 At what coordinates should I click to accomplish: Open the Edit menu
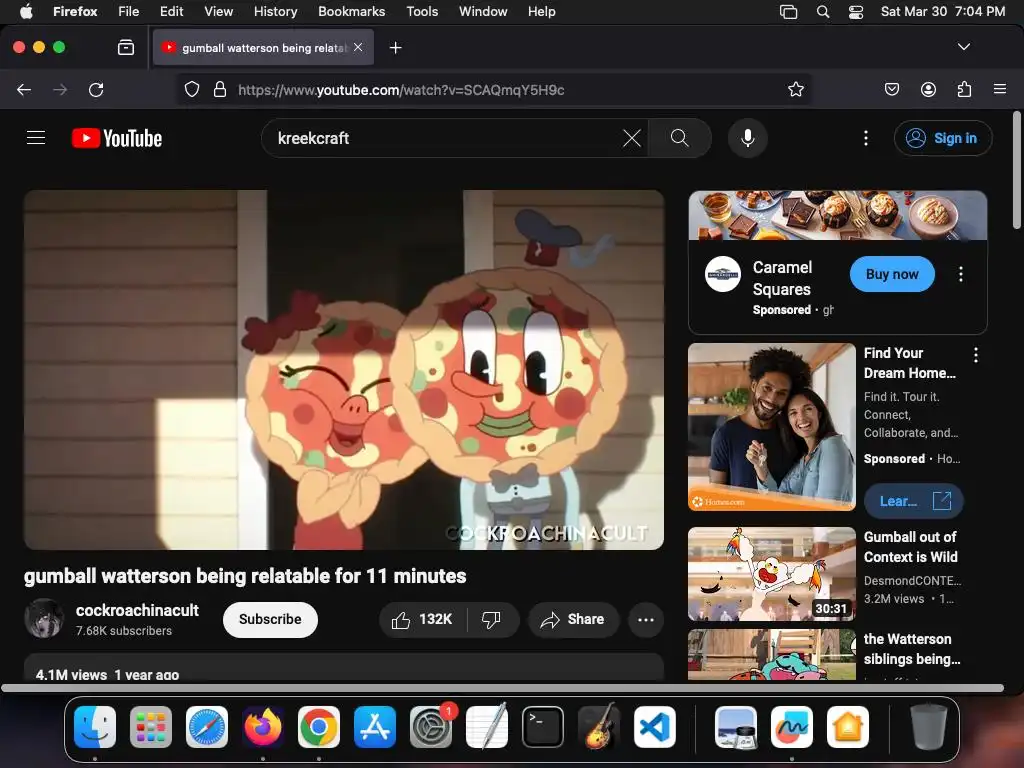pos(172,12)
